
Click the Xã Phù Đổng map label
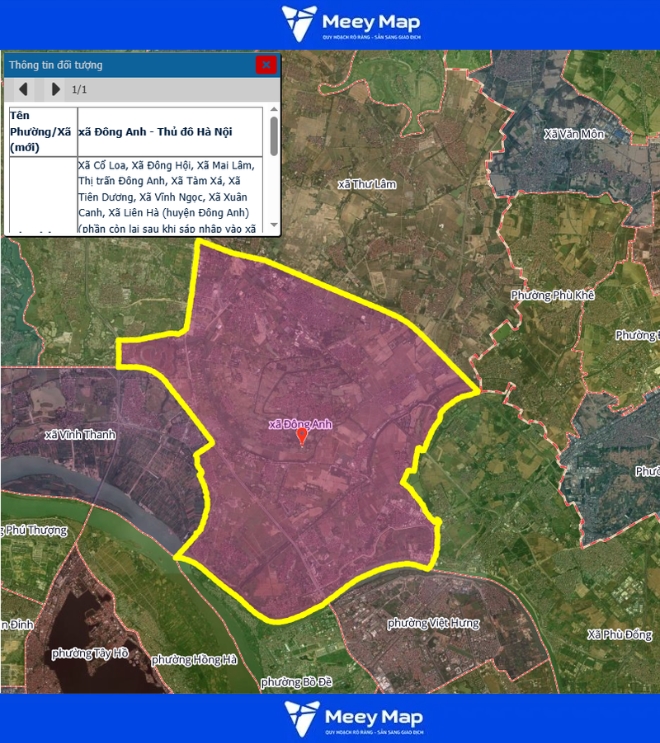pos(619,635)
